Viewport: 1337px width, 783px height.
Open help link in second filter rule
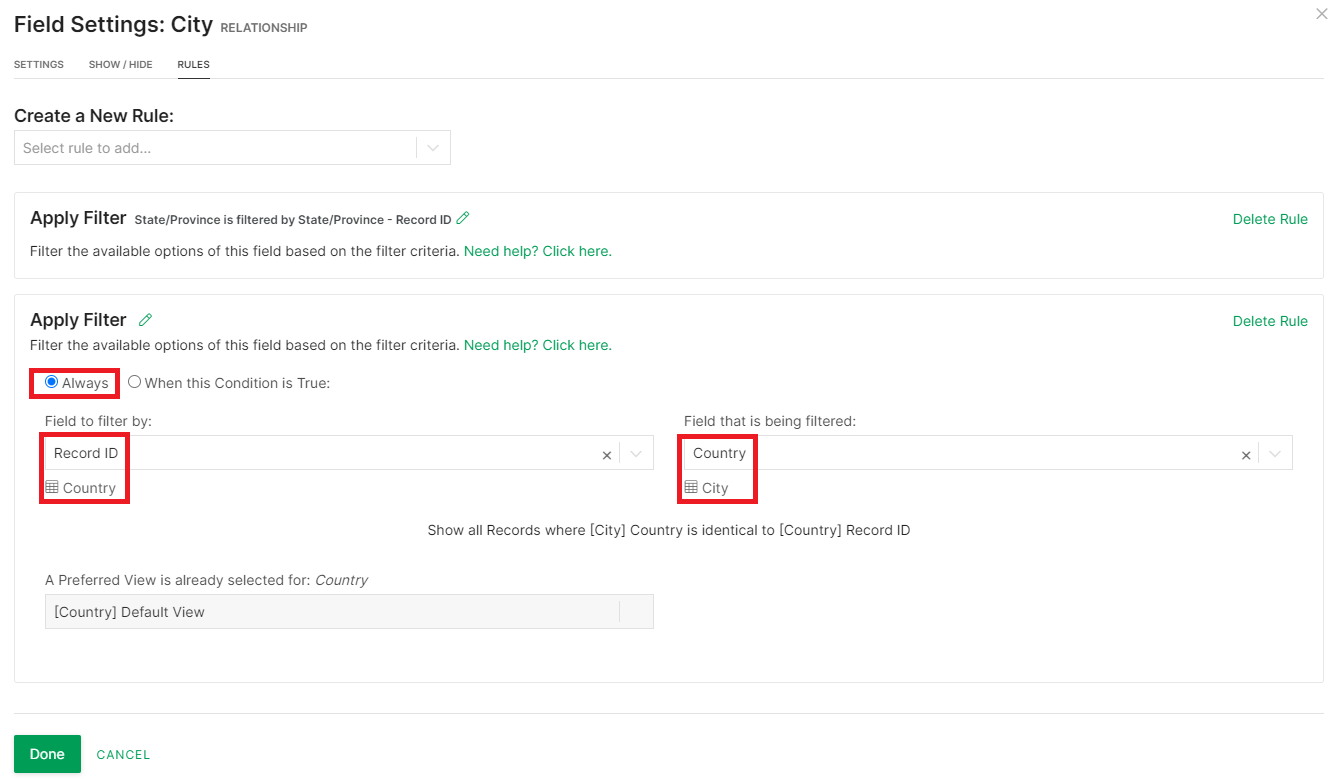click(538, 345)
